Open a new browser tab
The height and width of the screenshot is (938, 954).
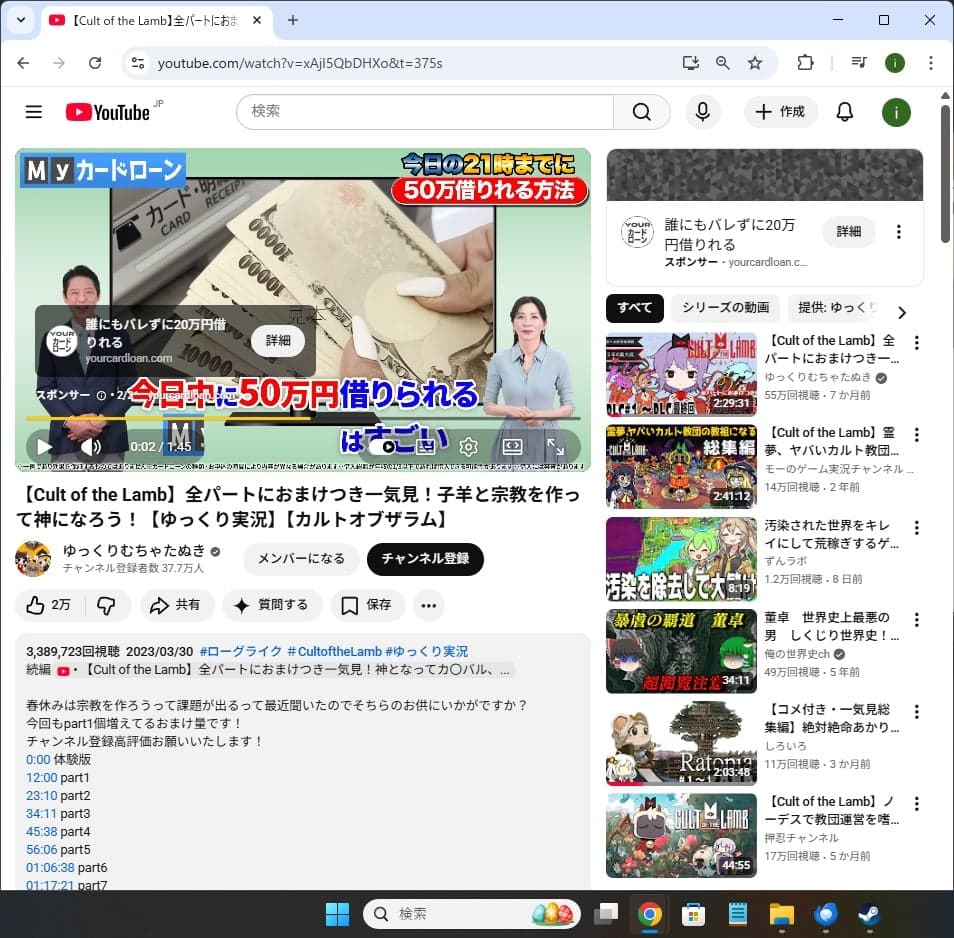293,20
